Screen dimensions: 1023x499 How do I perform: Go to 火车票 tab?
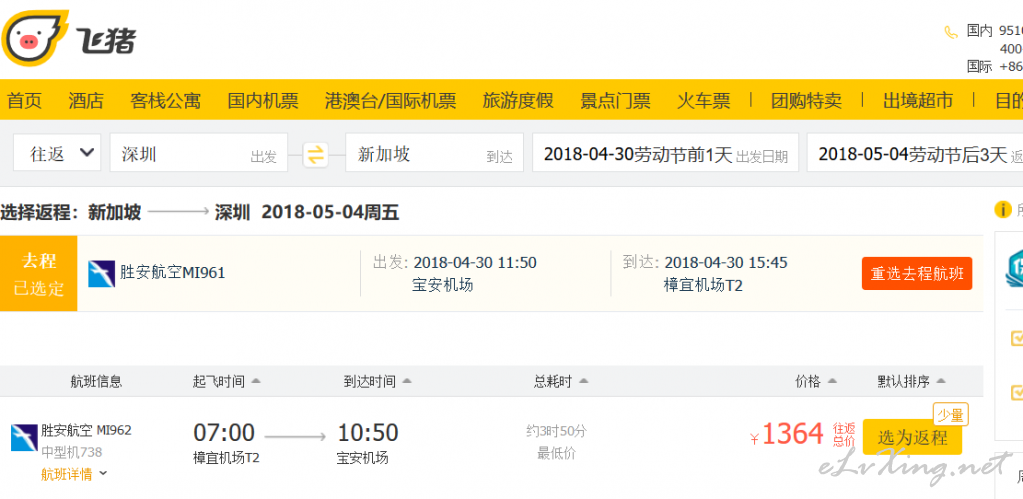pos(703,100)
